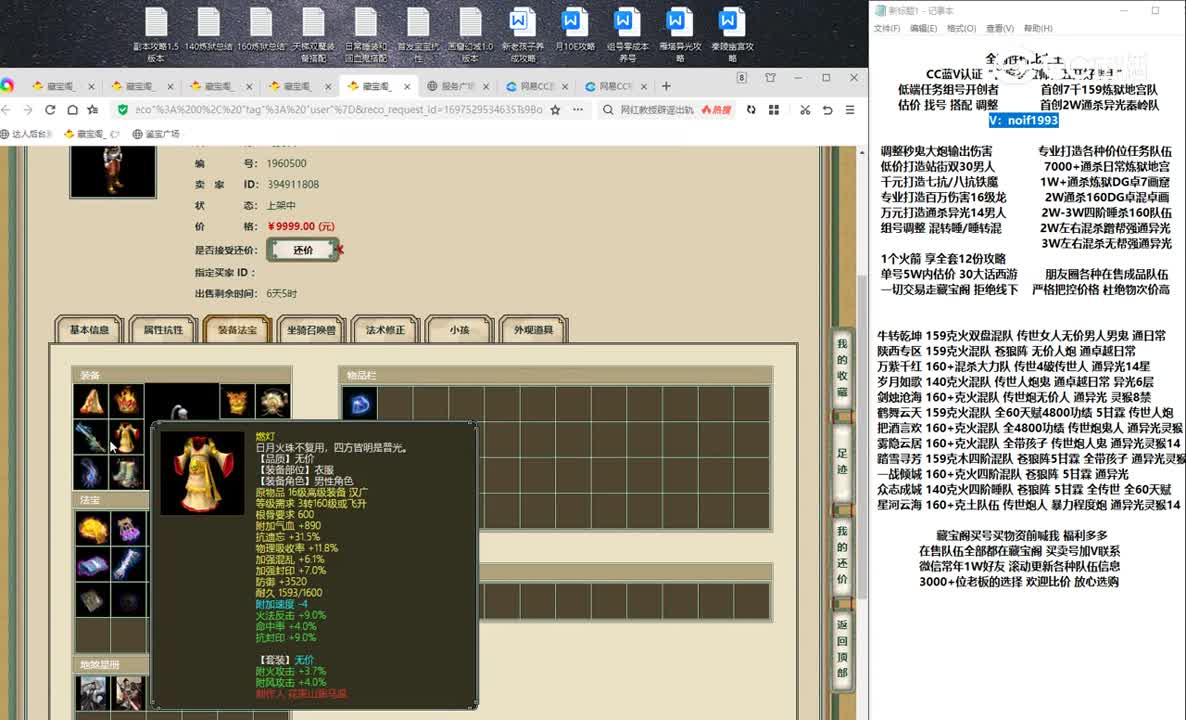Open favorites star-list icon beside home
This screenshot has height=720, width=1186.
coord(93,110)
